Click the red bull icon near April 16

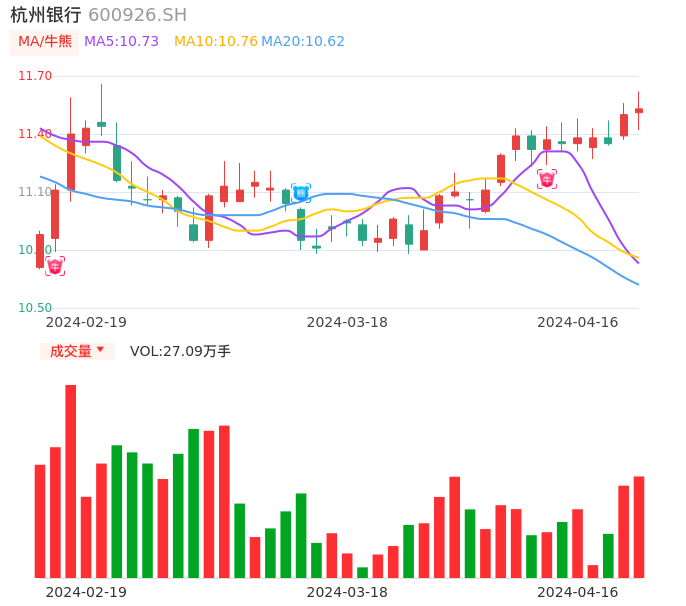[x=547, y=179]
